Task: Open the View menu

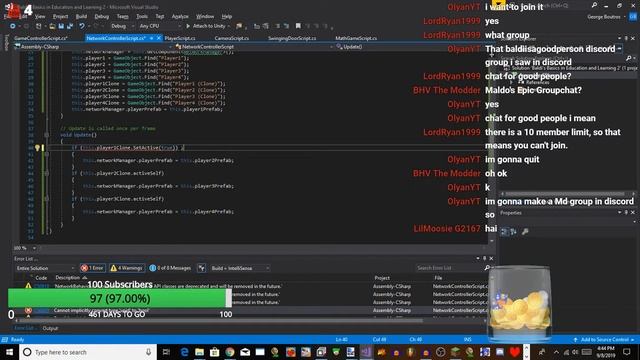Action: coord(40,16)
